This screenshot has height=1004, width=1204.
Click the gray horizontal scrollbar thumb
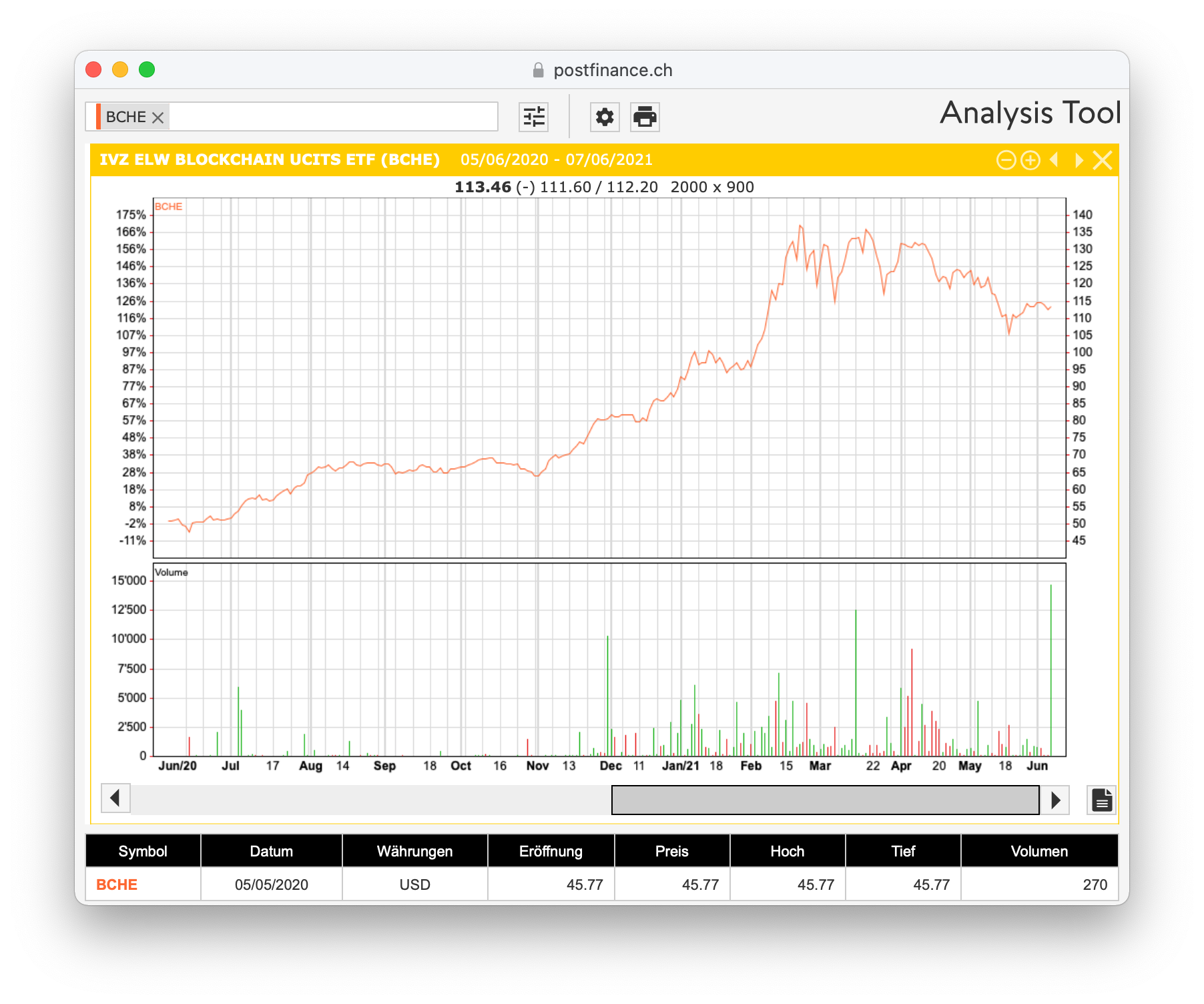click(x=825, y=800)
